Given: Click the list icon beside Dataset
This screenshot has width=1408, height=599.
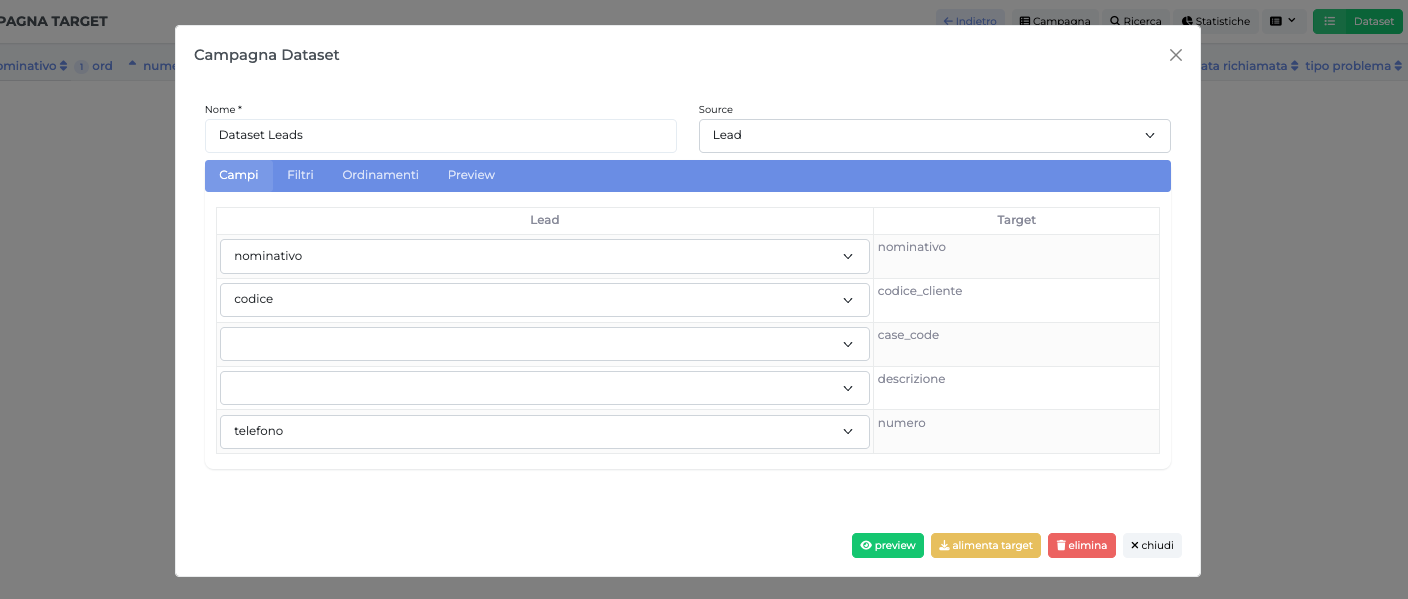Looking at the screenshot, I should pyautogui.click(x=1329, y=21).
